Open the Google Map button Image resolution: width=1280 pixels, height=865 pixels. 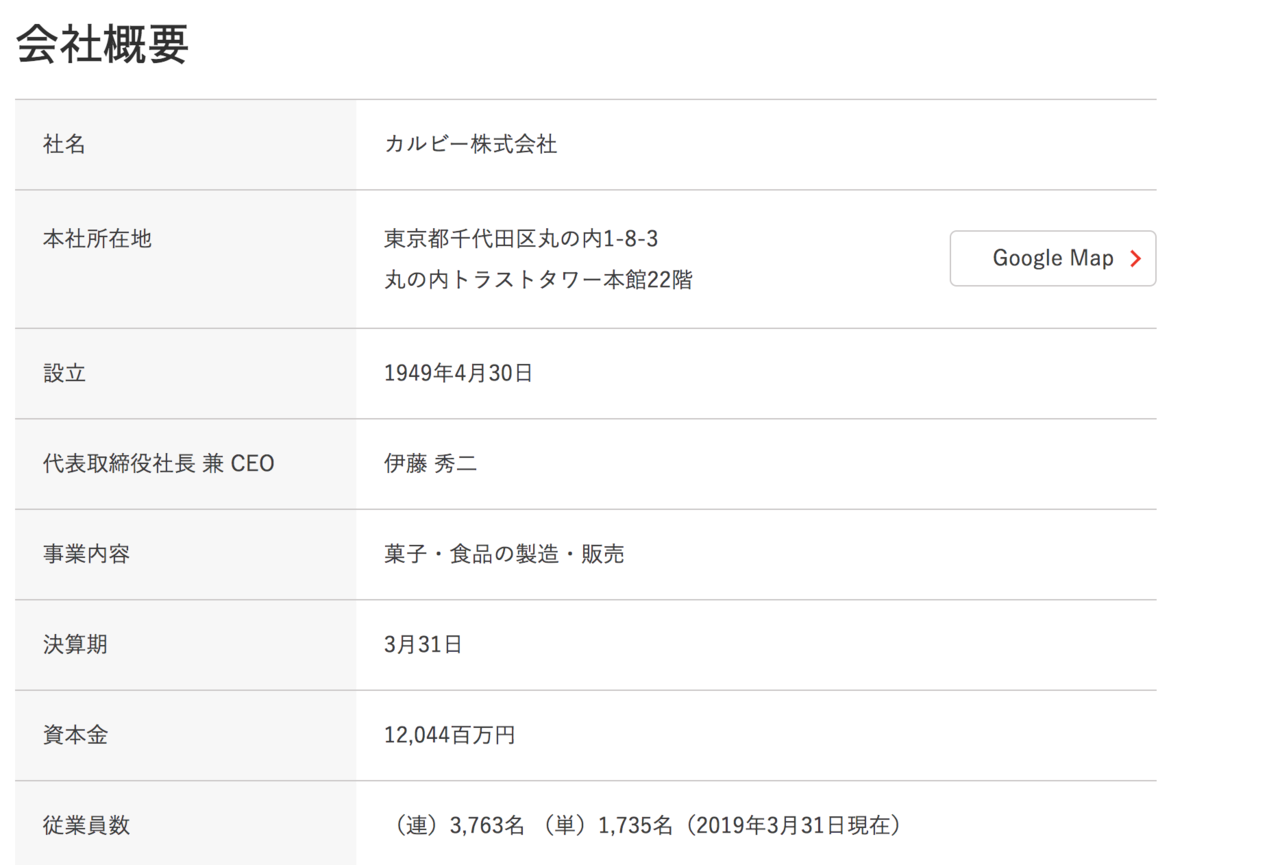point(1053,258)
